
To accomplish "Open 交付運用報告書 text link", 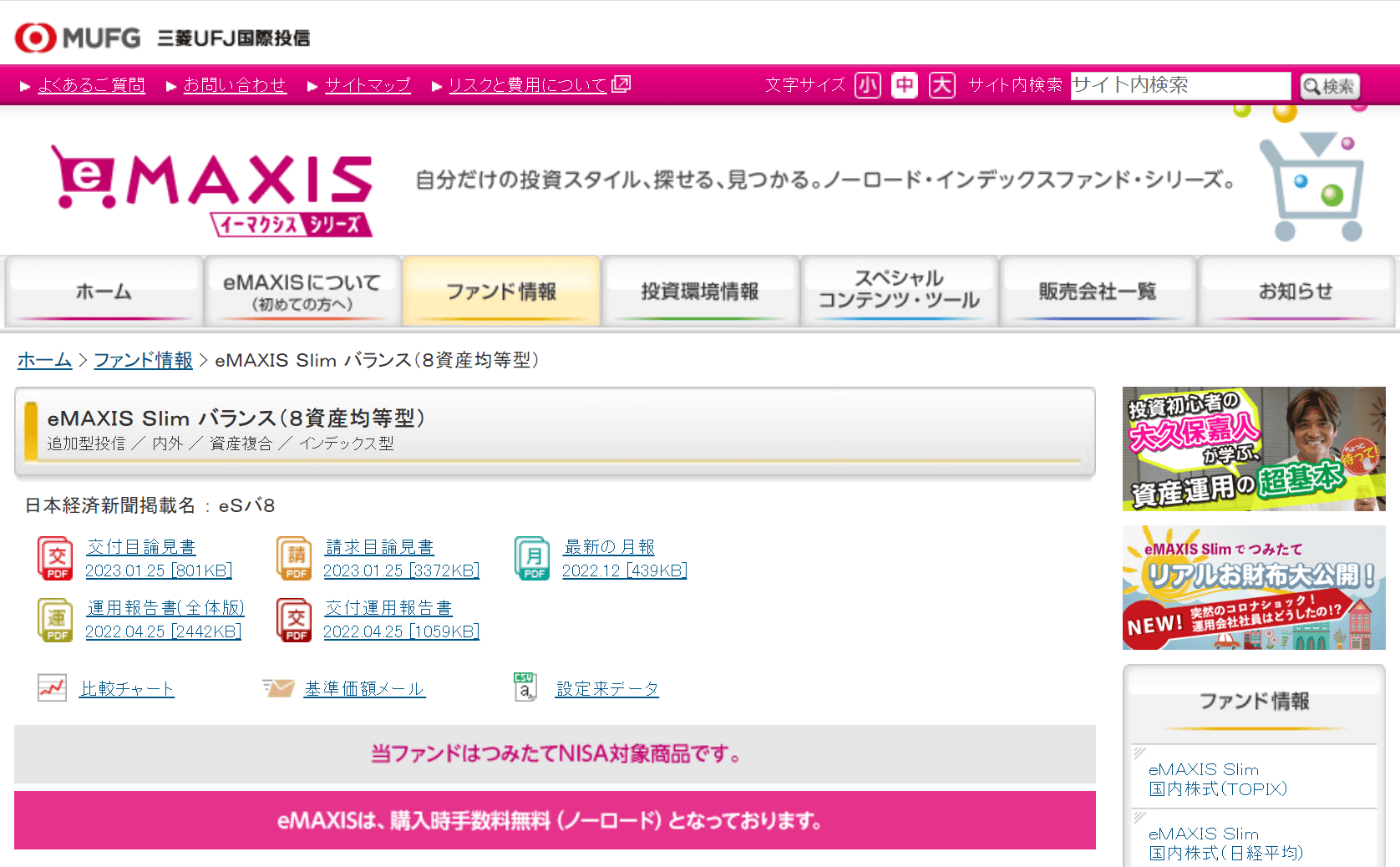I will coord(388,608).
